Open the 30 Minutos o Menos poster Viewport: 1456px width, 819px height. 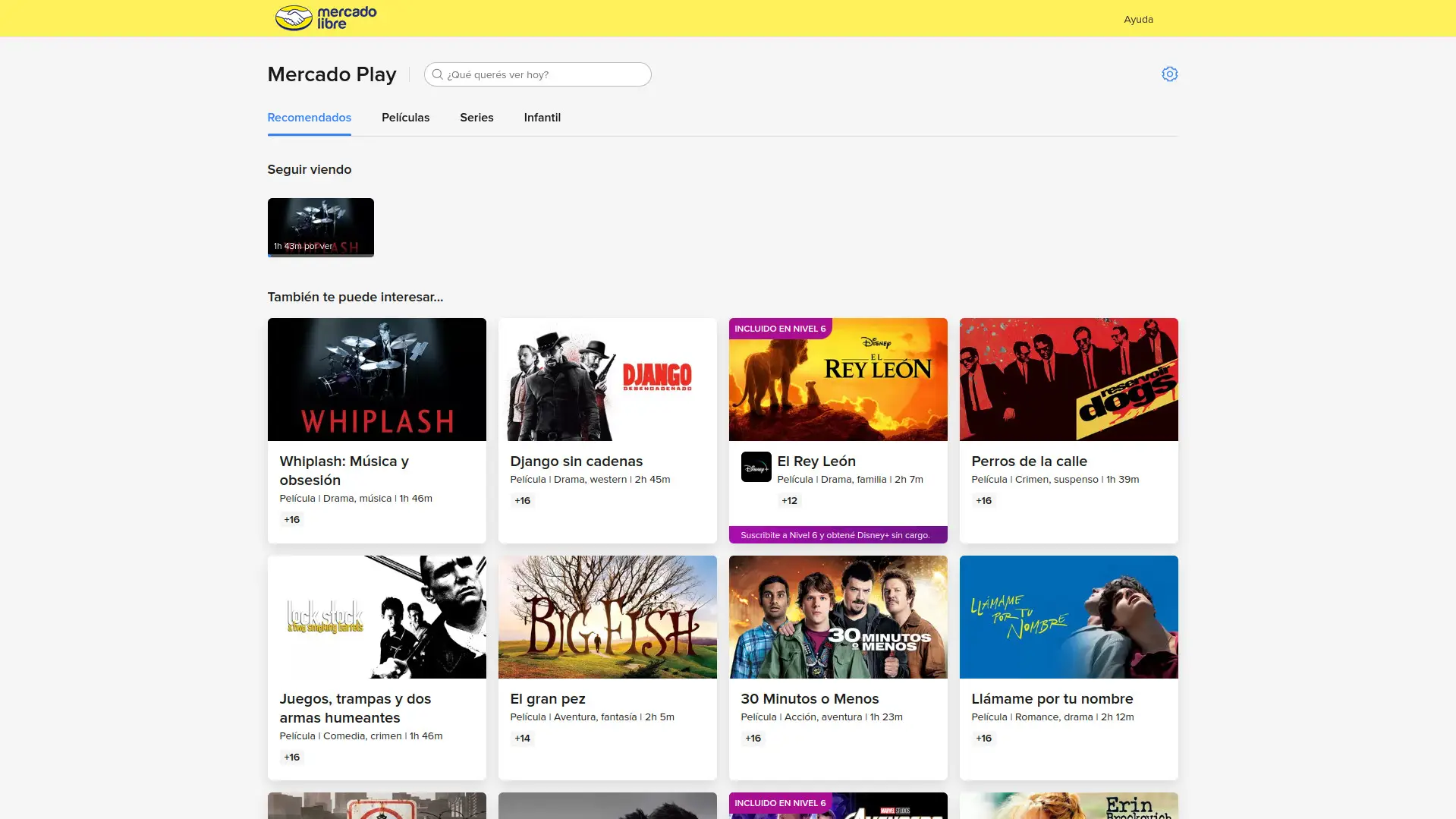(x=838, y=617)
